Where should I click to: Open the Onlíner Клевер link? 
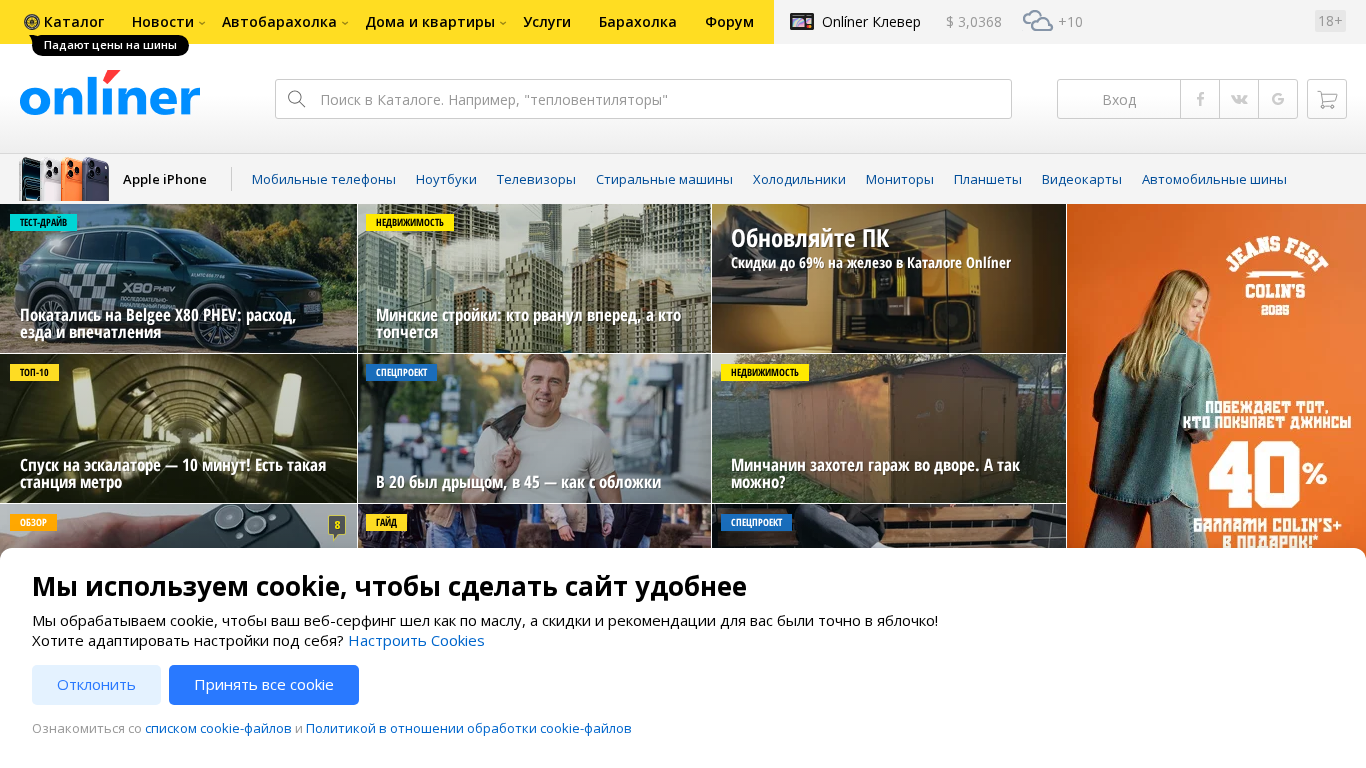tap(871, 22)
